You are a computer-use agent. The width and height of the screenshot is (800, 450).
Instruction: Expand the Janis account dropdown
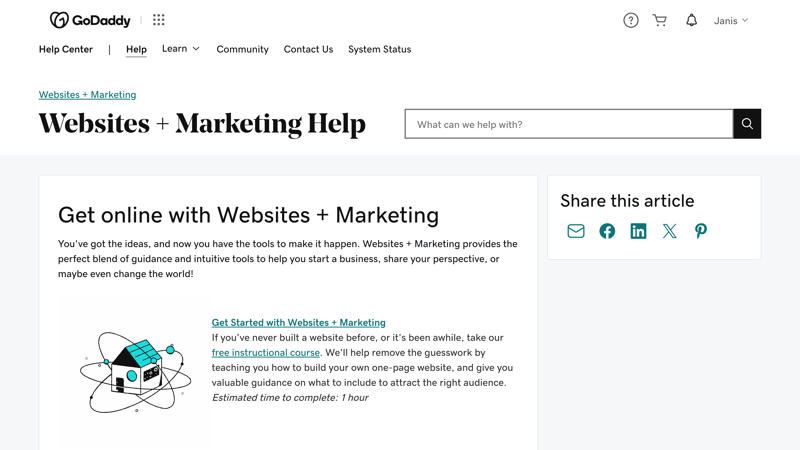click(731, 20)
